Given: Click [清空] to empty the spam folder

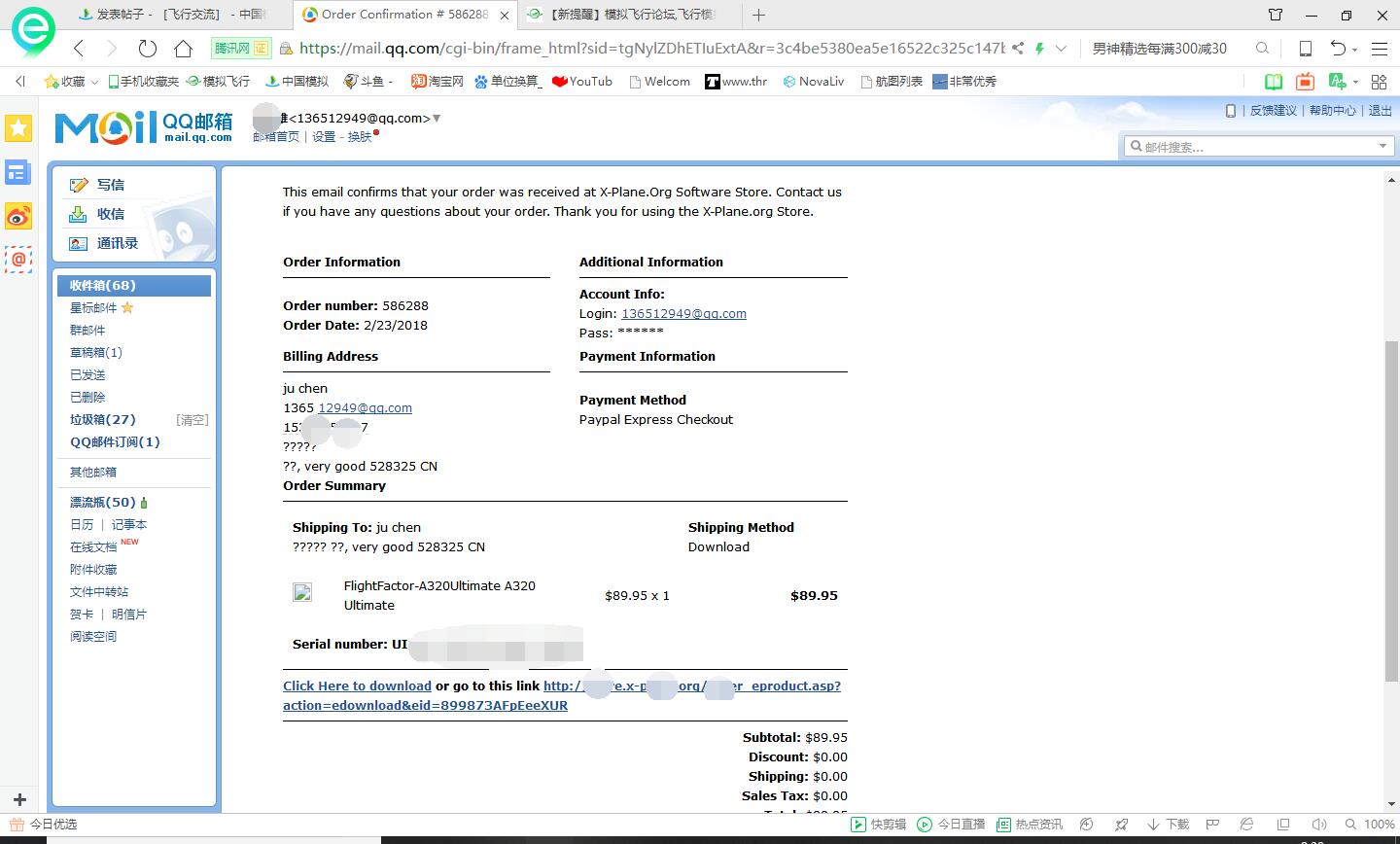Looking at the screenshot, I should pyautogui.click(x=192, y=420).
